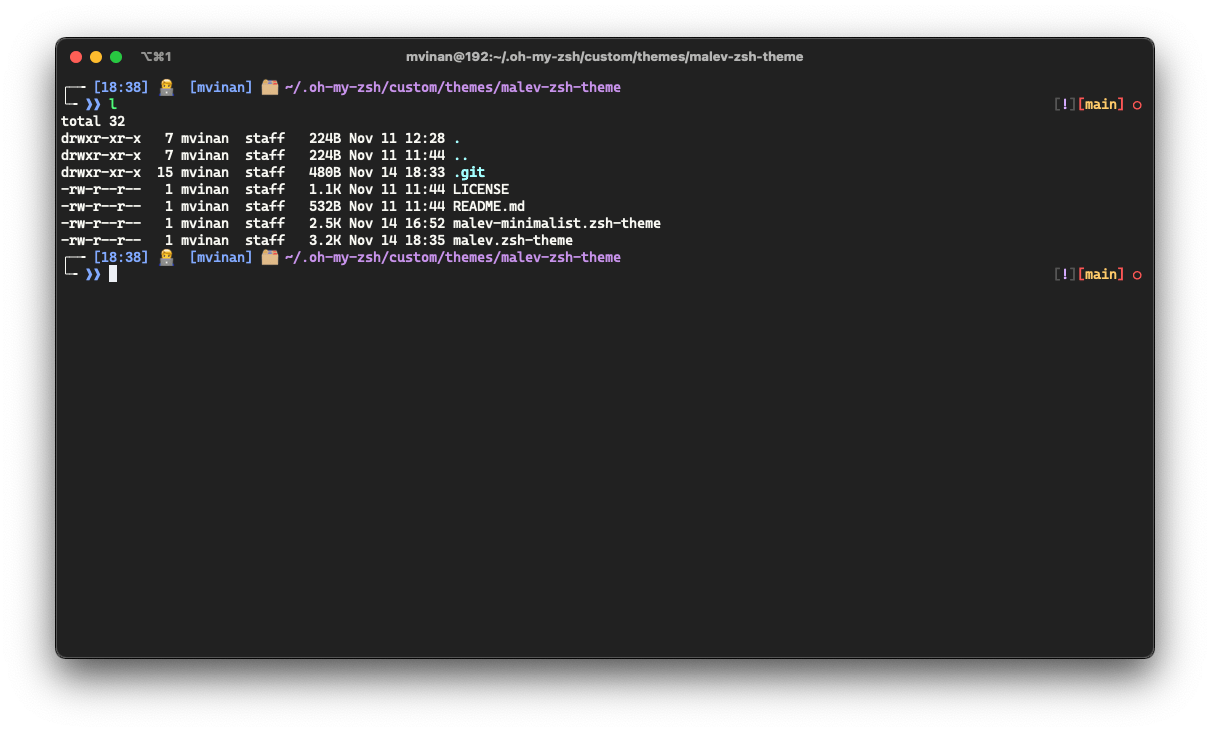
Task: Click the folder emoji before the path
Action: pyautogui.click(x=269, y=87)
